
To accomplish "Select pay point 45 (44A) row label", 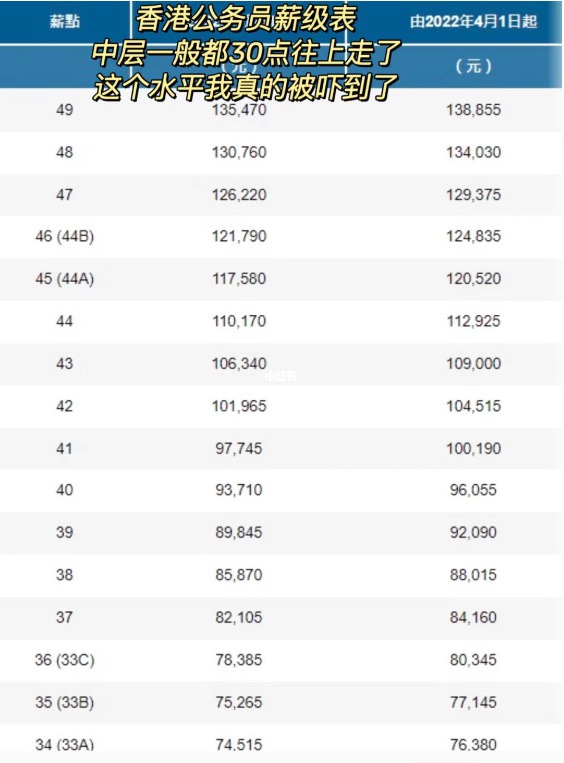I will 64,279.
